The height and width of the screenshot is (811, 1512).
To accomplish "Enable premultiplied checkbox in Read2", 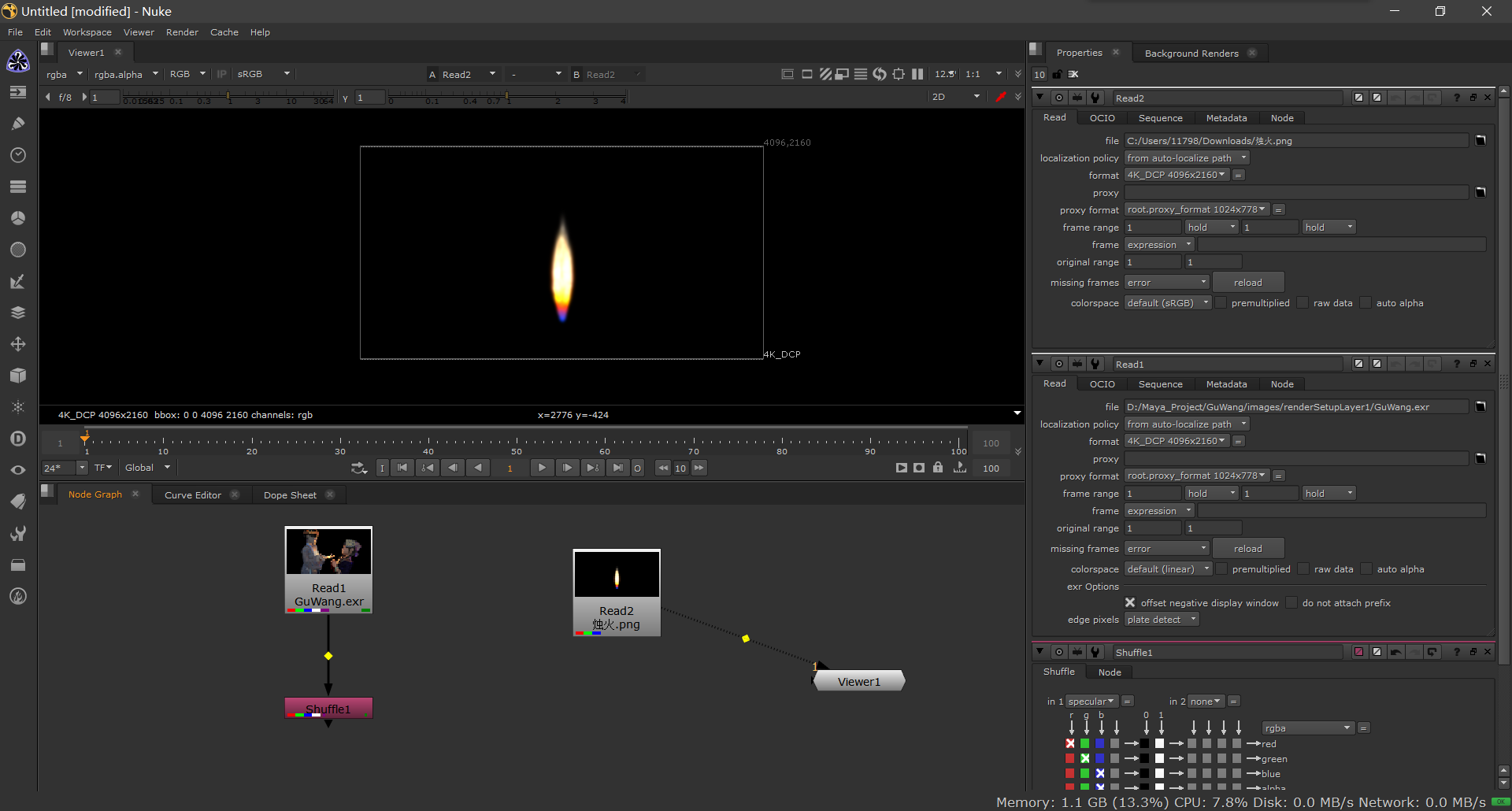I will click(1221, 303).
